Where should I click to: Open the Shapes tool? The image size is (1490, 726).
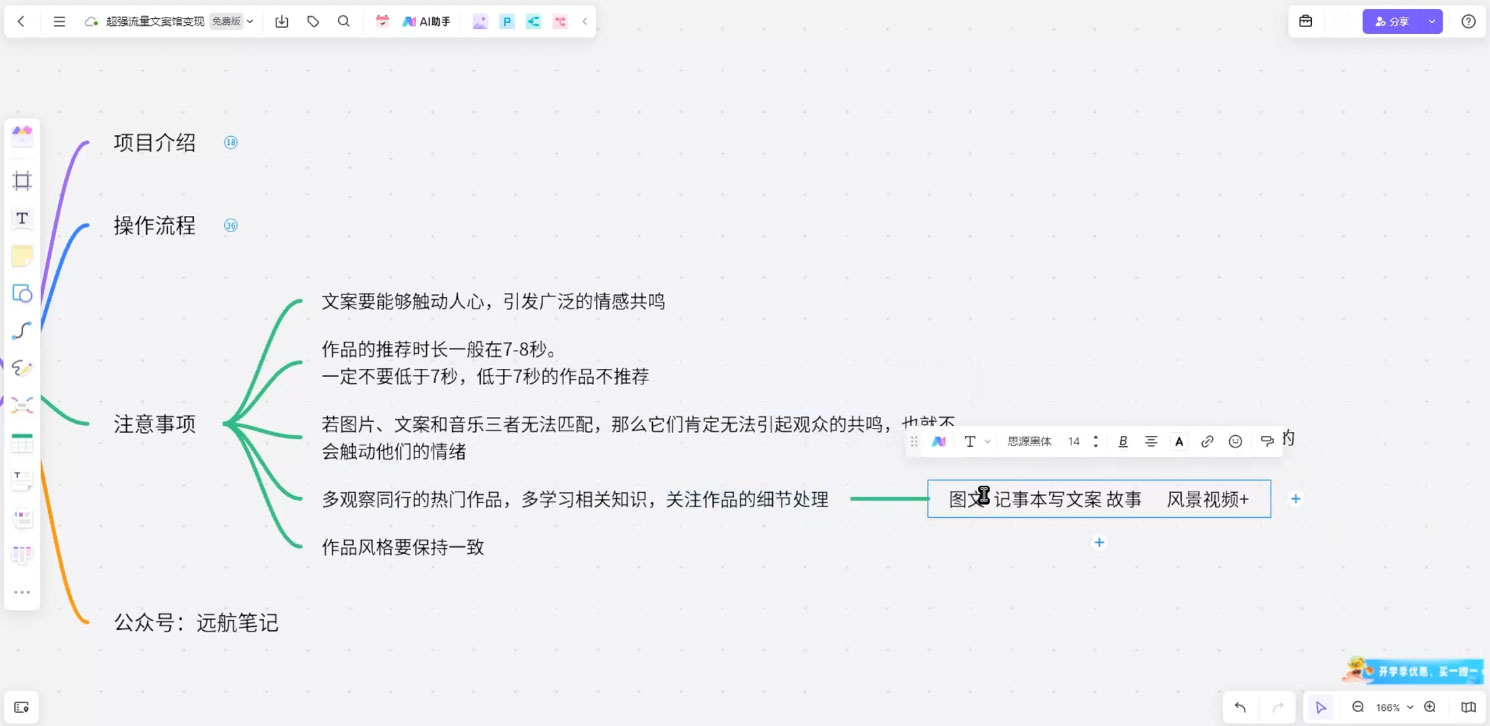[22, 293]
